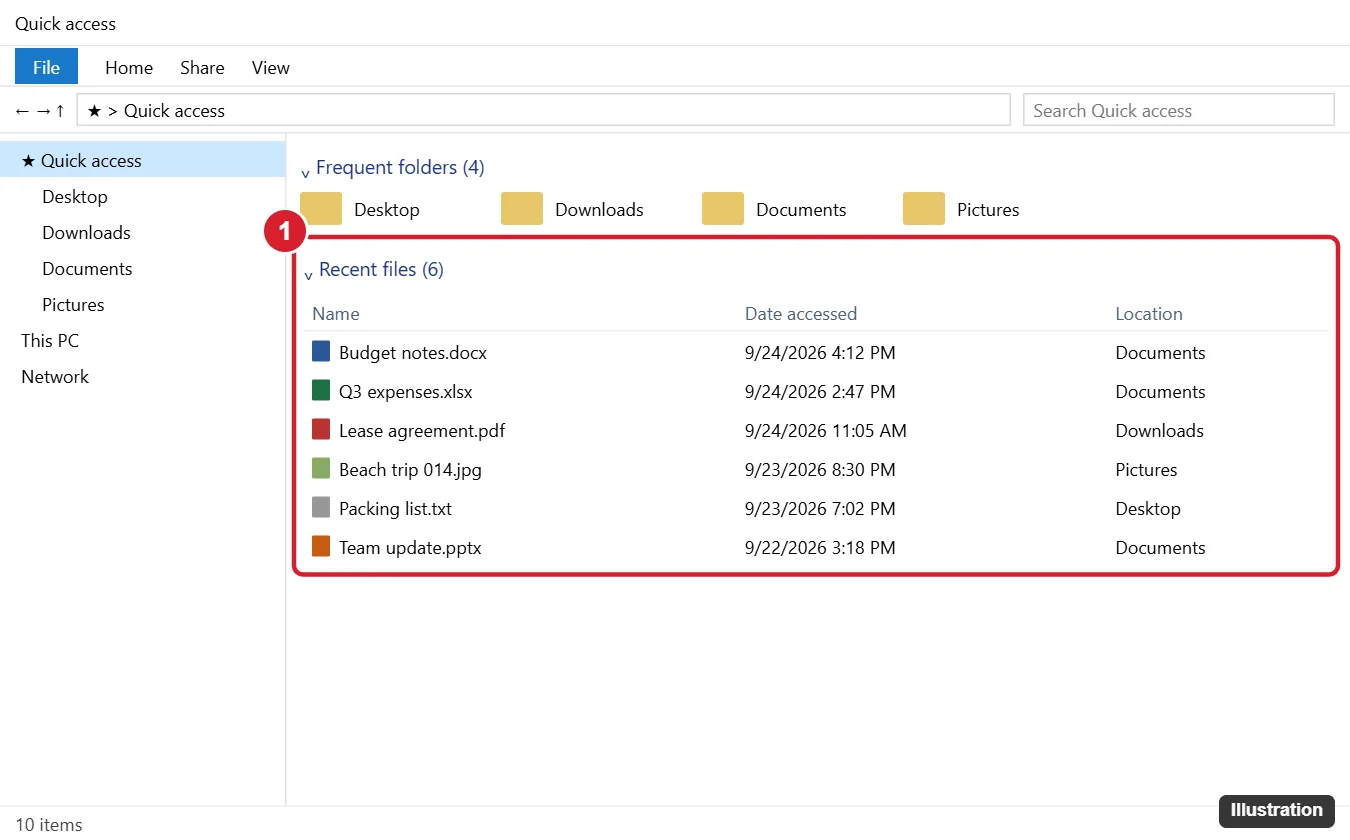The height and width of the screenshot is (840, 1350).
Task: Click the Pictures folder icon in Frequent folders
Action: [924, 209]
